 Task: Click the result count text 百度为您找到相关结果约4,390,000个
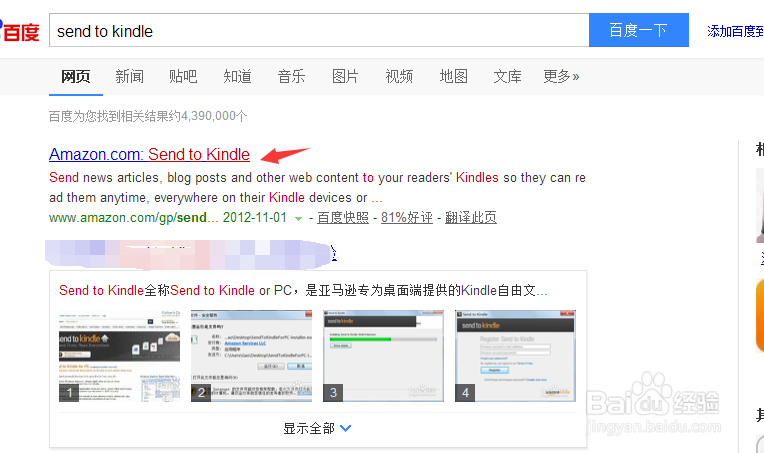[148, 116]
